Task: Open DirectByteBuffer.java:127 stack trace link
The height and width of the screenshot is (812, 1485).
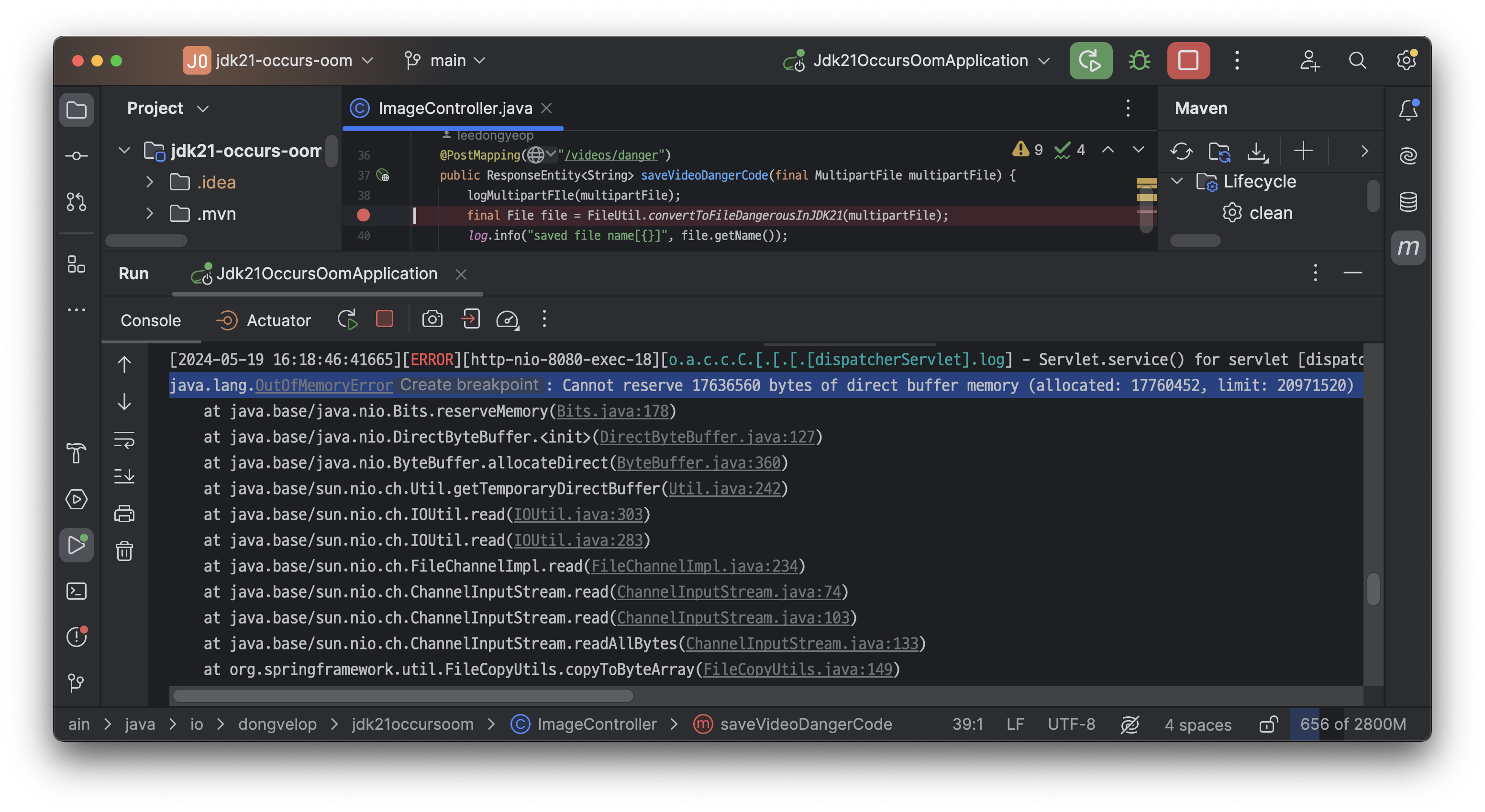Action: [x=707, y=437]
